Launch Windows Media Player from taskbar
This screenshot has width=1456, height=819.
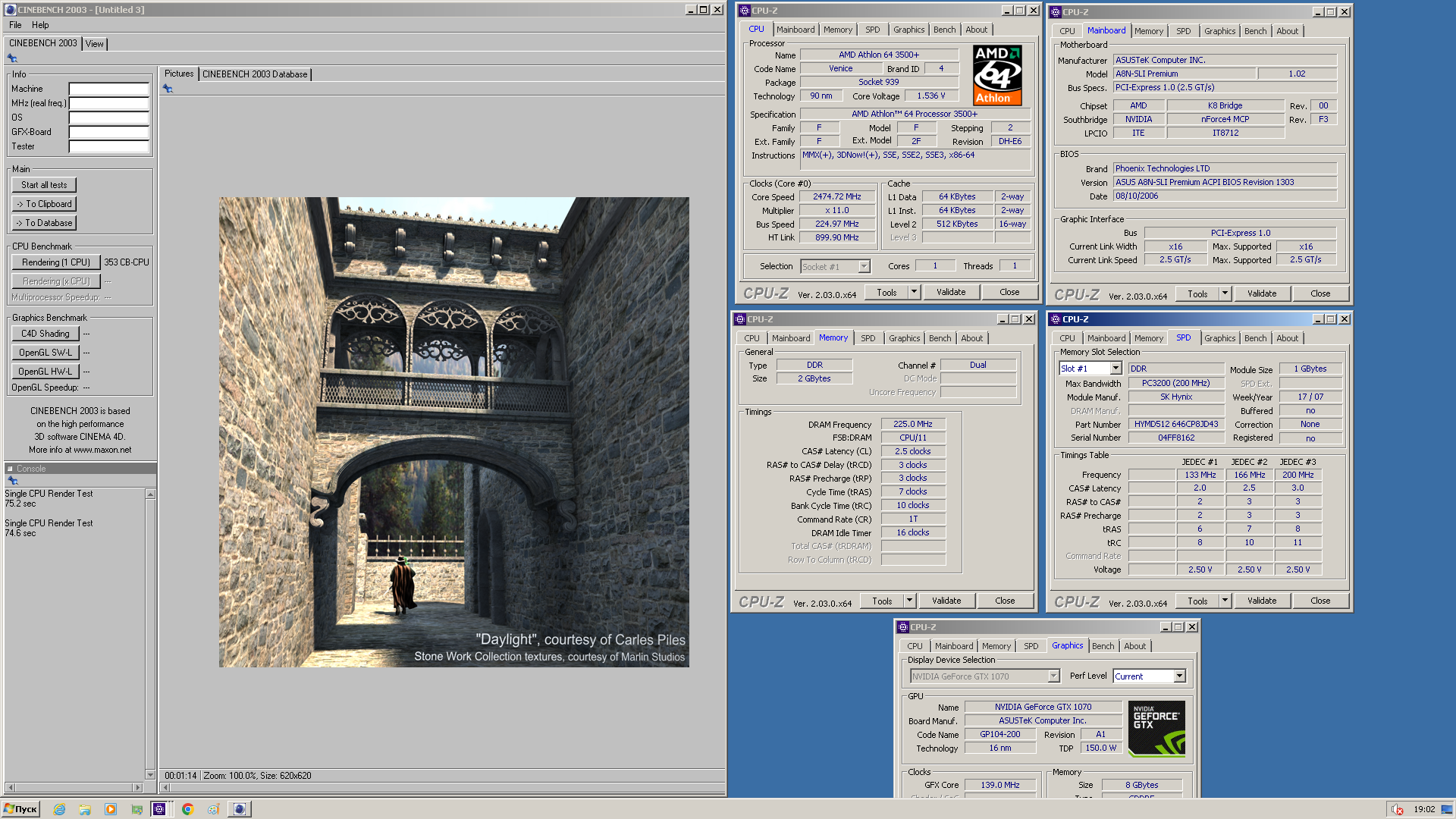coord(111,809)
